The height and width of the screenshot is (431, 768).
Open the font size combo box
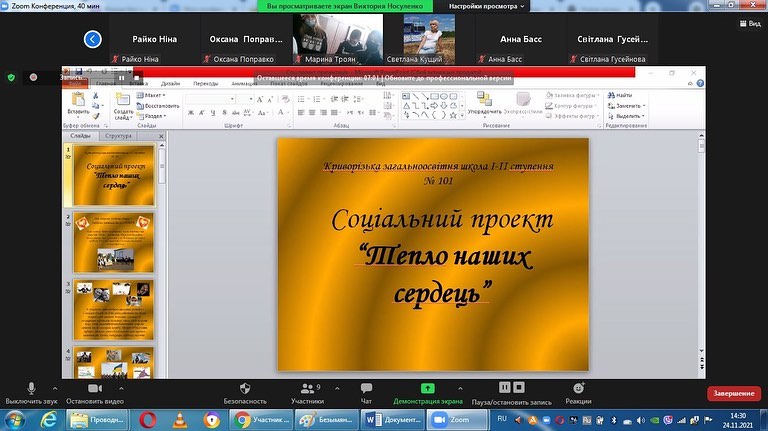(244, 99)
